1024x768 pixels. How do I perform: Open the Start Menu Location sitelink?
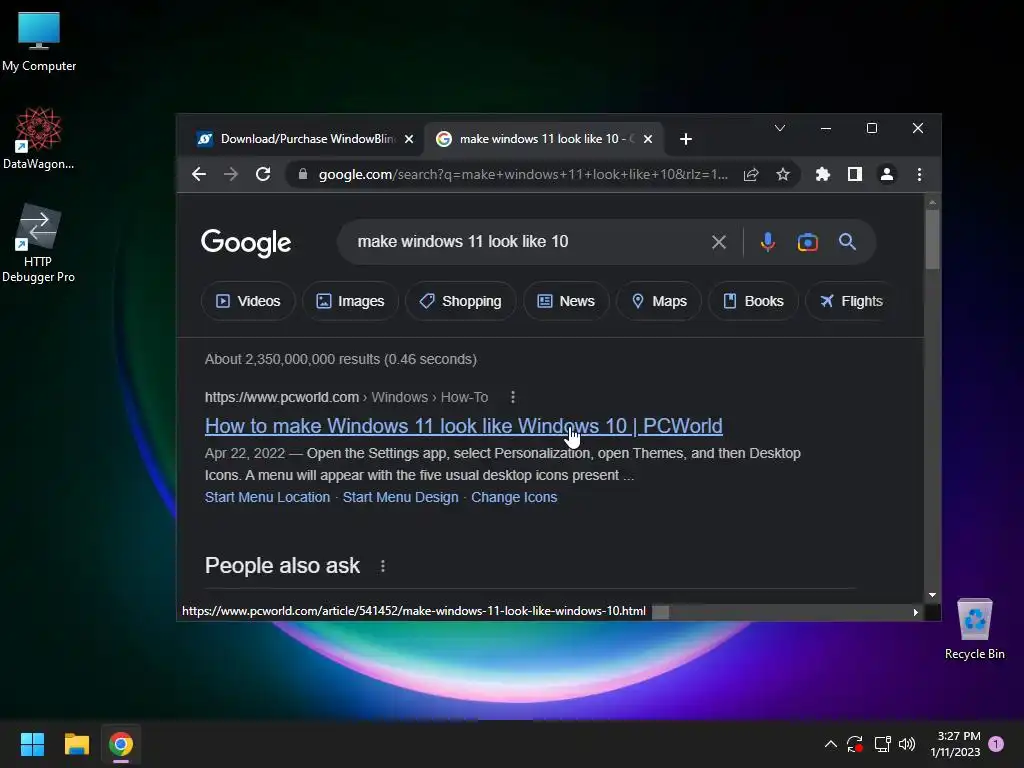click(x=267, y=497)
